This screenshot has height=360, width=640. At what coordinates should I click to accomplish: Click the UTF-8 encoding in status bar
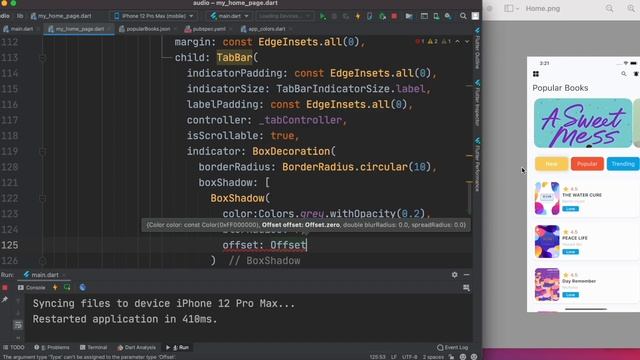coord(409,357)
